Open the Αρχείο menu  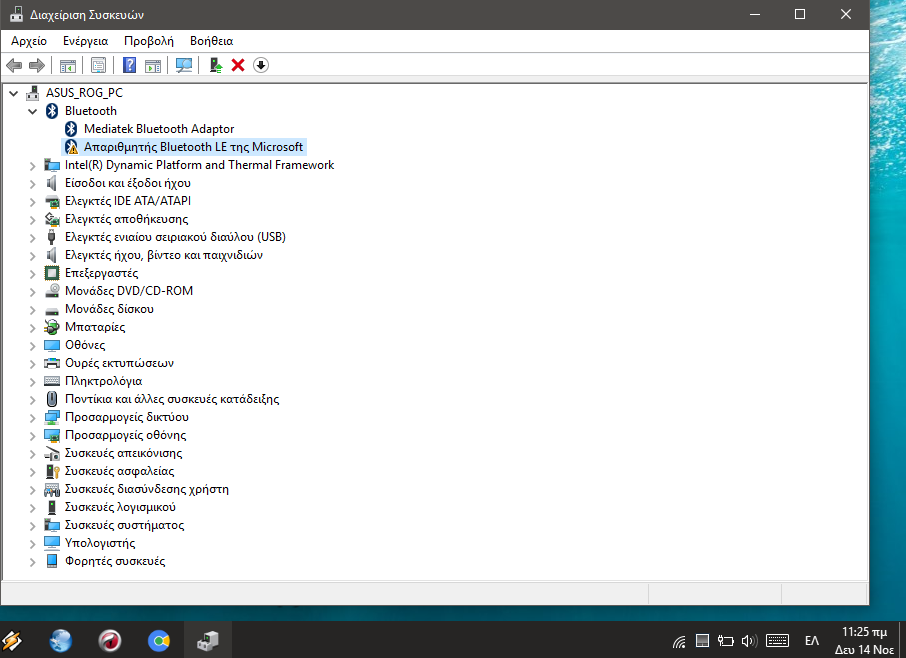(x=29, y=41)
